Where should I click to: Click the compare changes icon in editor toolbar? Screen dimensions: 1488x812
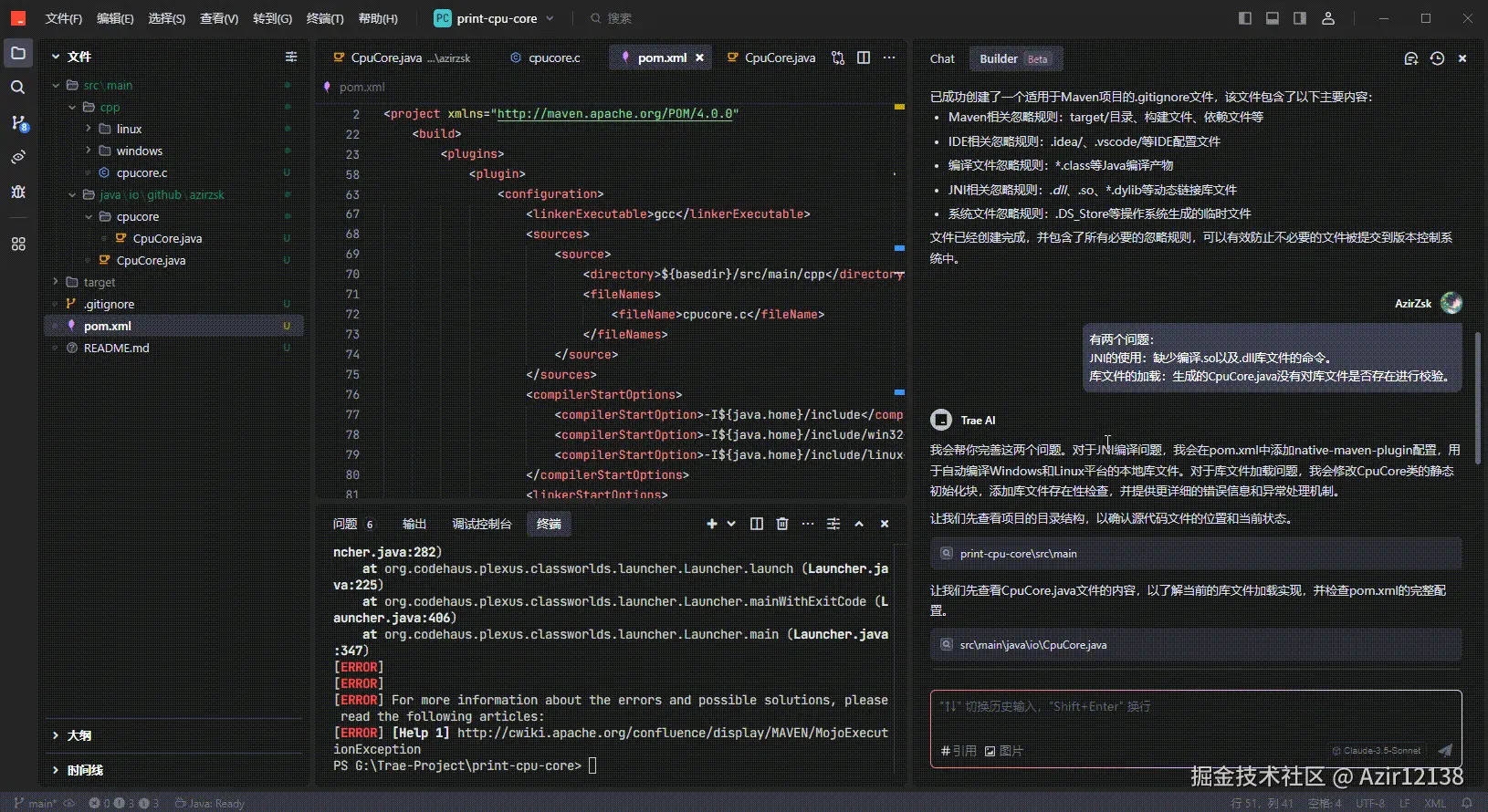838,57
